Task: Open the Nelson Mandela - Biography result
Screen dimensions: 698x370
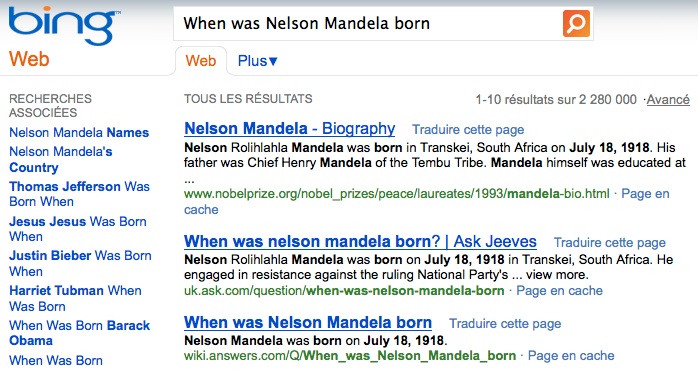Action: [289, 129]
